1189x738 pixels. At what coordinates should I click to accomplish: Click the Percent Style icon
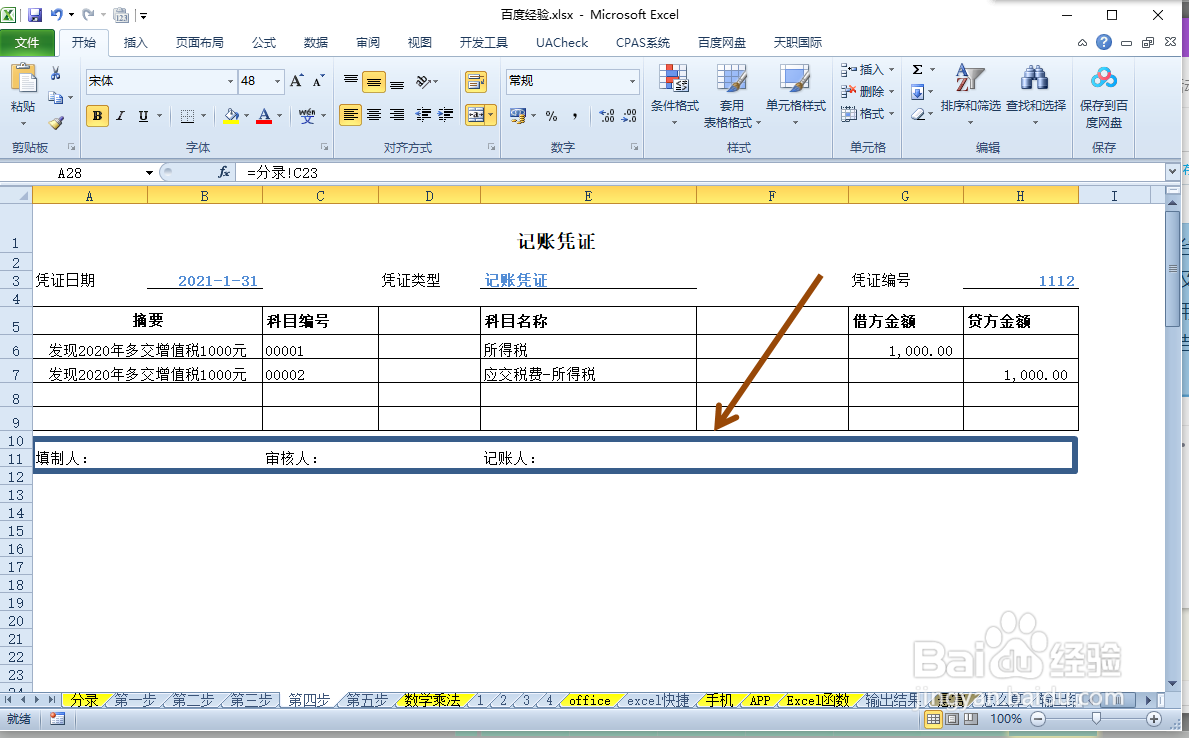click(551, 116)
